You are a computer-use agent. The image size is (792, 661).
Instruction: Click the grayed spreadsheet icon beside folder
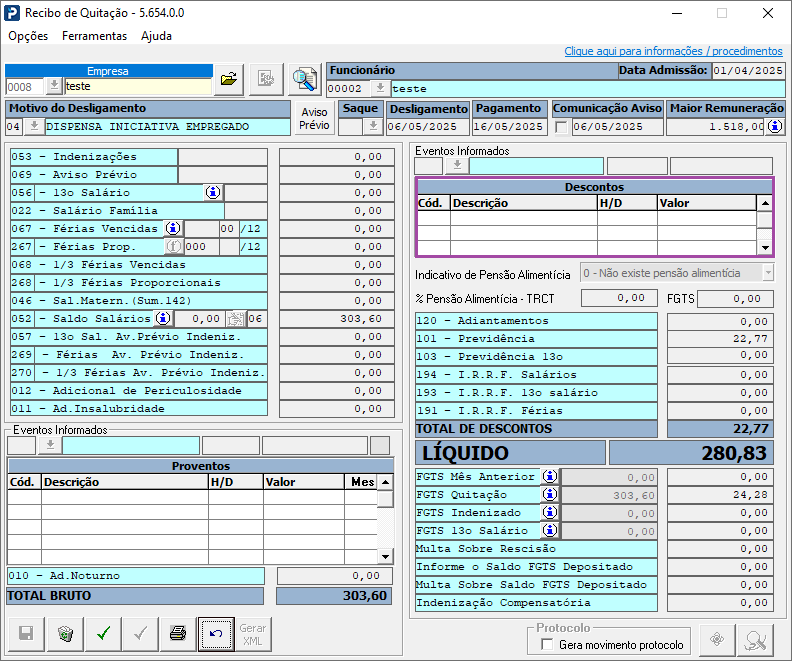pos(266,79)
